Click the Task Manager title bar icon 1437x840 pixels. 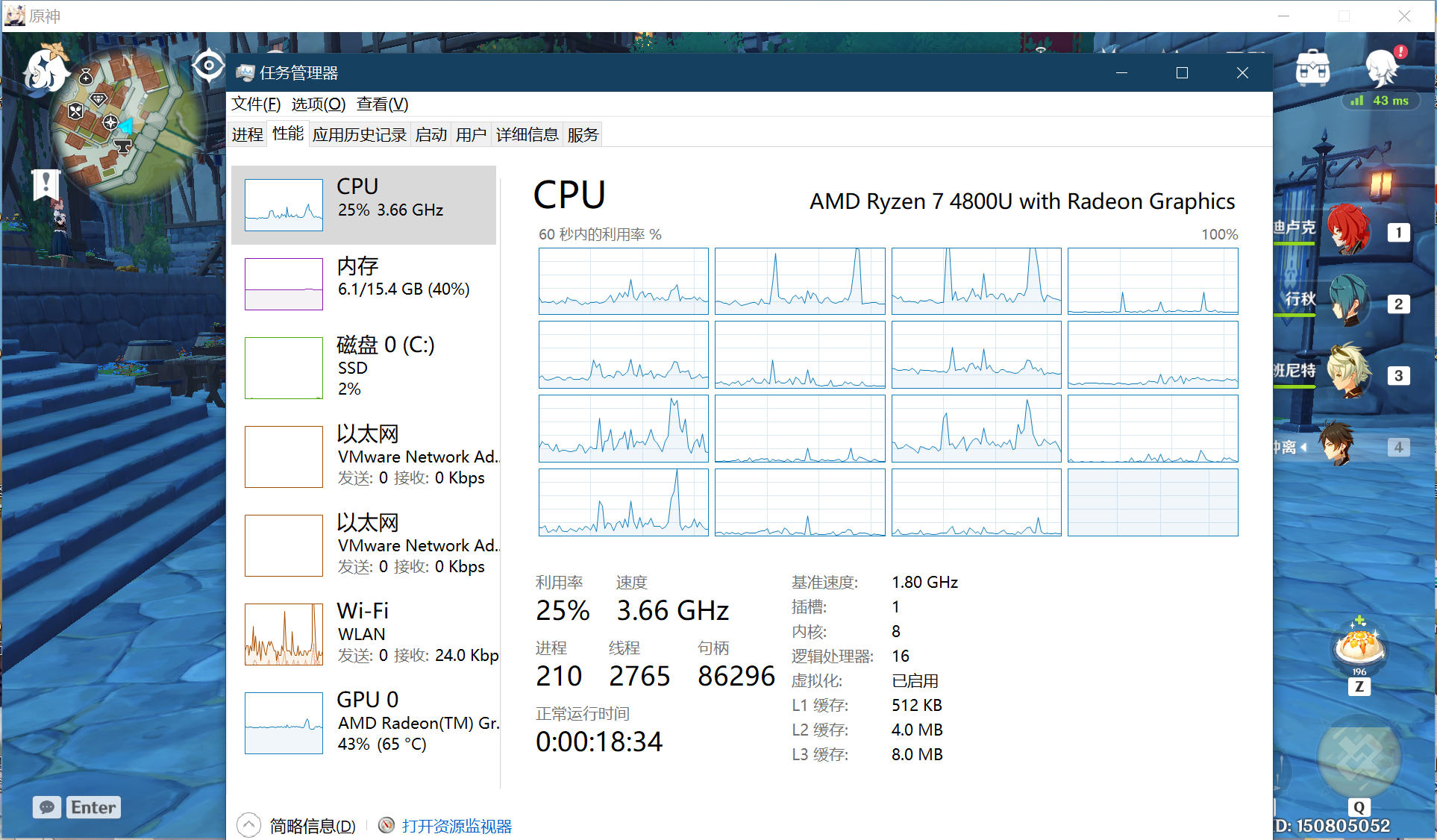point(245,73)
